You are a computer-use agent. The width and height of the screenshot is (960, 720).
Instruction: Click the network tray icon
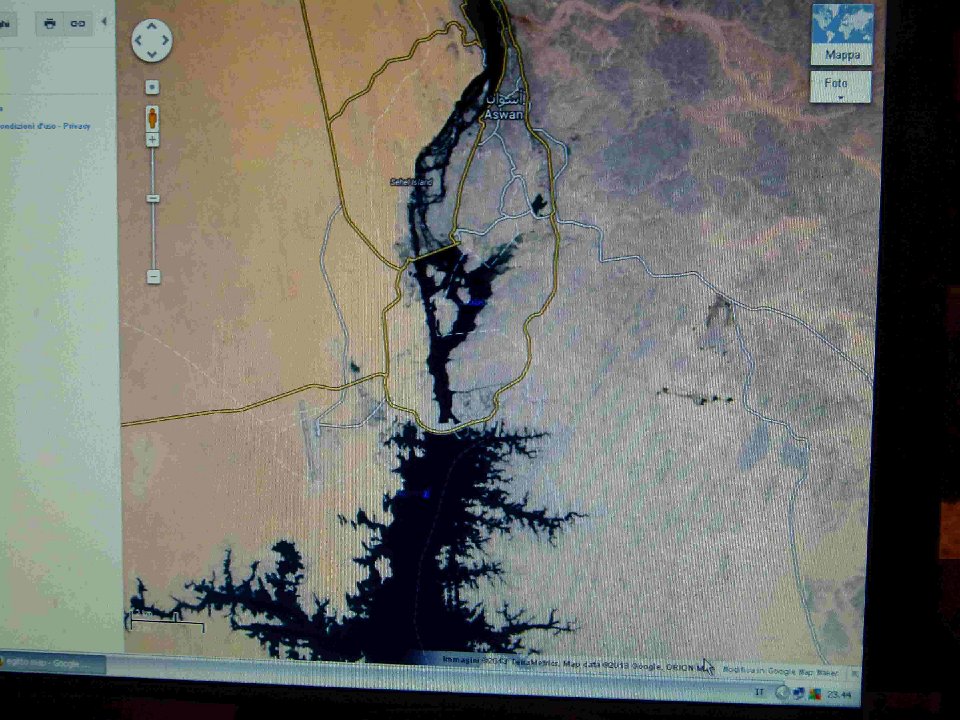tap(798, 694)
